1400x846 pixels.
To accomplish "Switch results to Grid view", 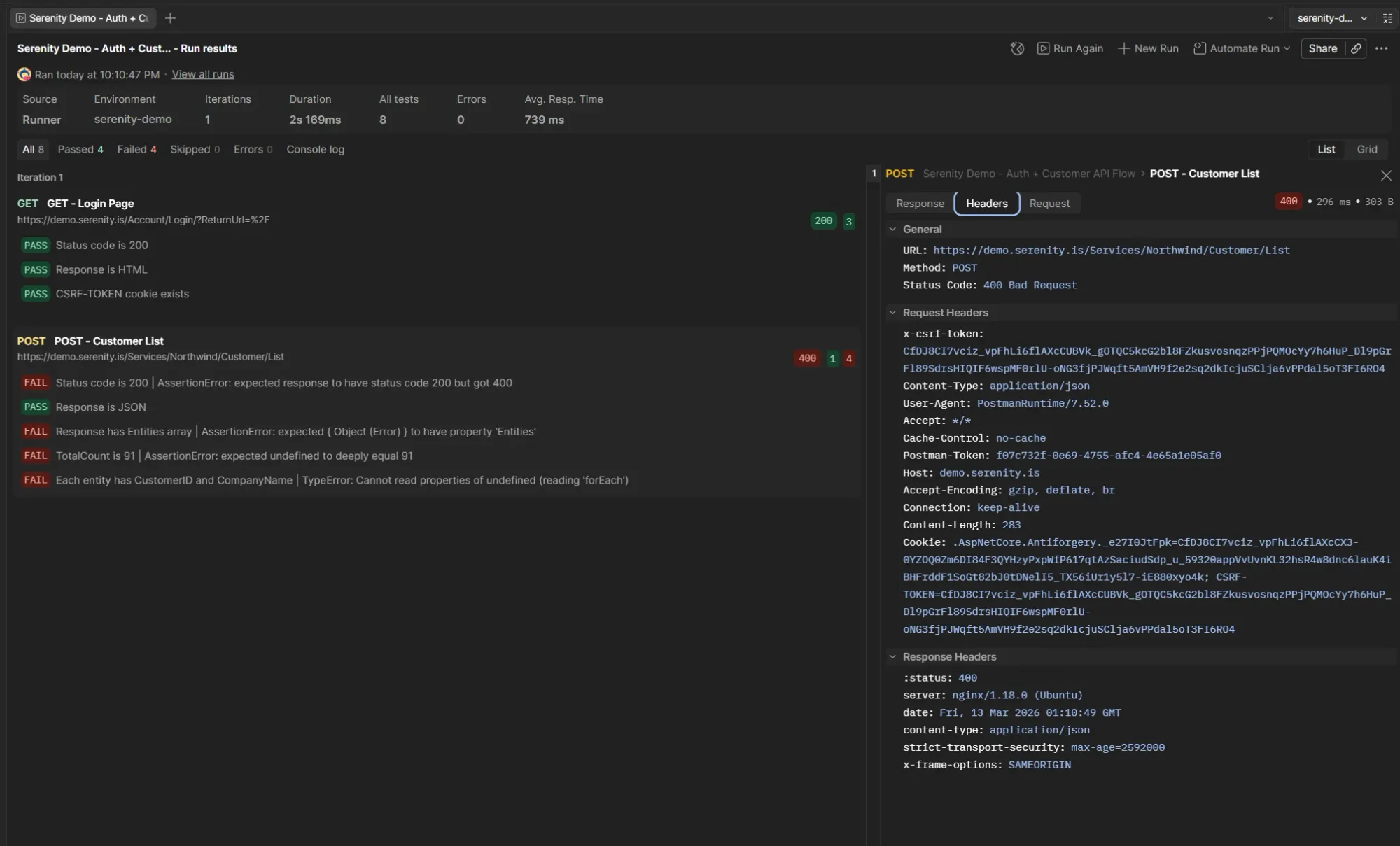I will pyautogui.click(x=1366, y=149).
